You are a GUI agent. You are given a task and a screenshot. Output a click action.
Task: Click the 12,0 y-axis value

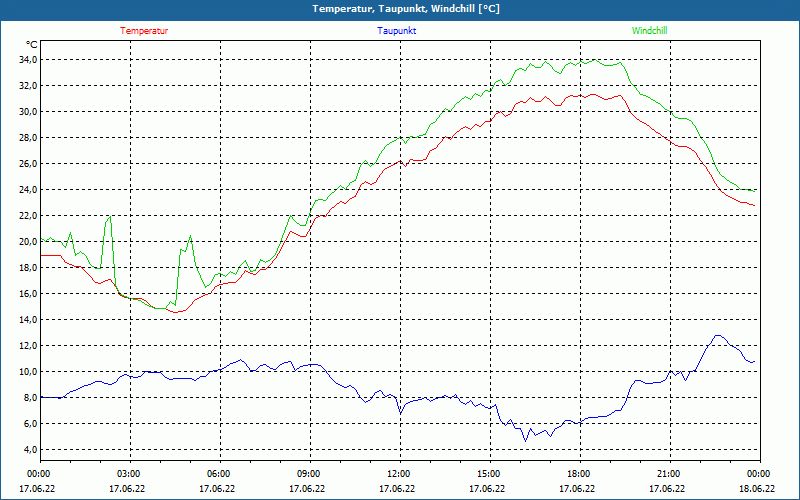(28, 346)
